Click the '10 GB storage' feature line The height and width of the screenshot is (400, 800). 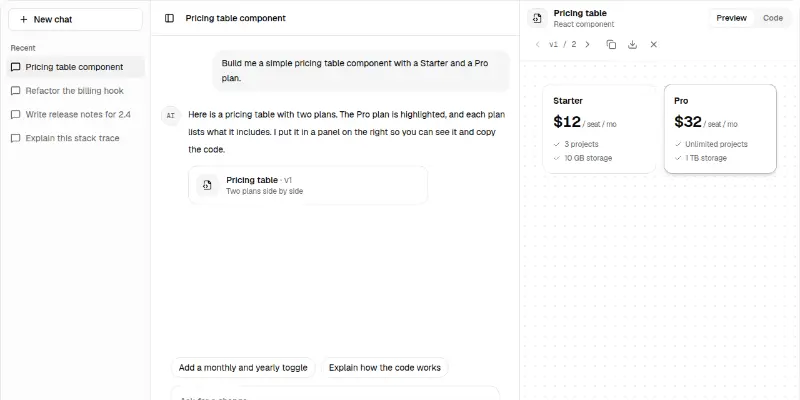[583, 158]
